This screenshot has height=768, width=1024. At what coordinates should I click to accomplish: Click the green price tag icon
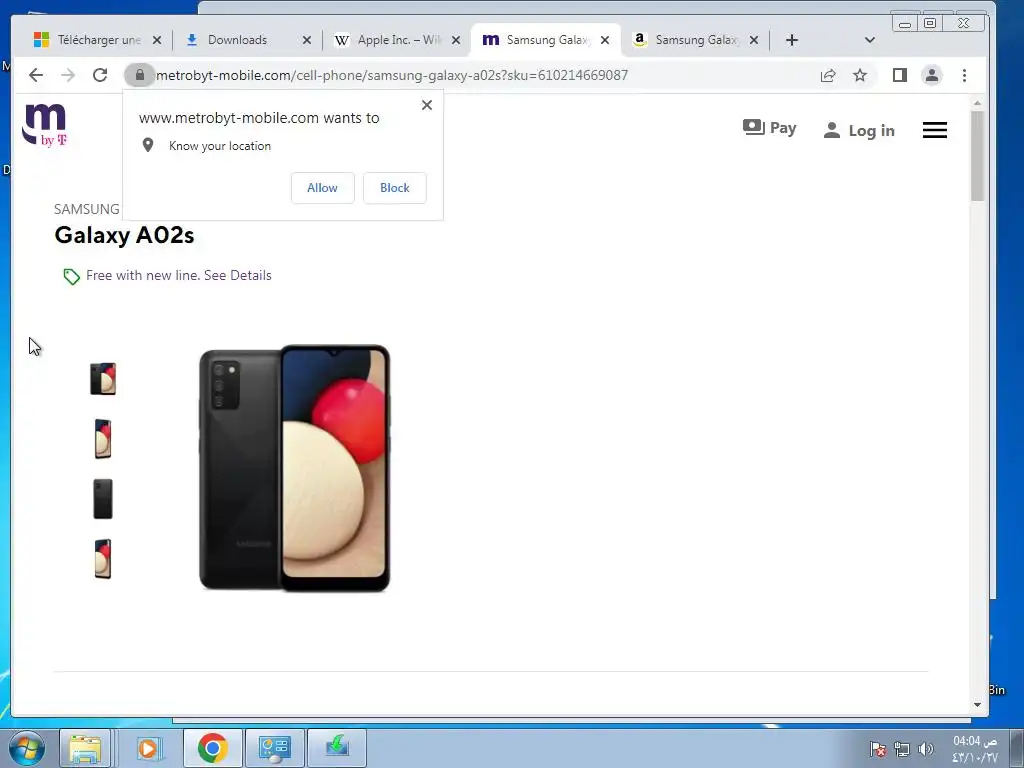click(71, 277)
